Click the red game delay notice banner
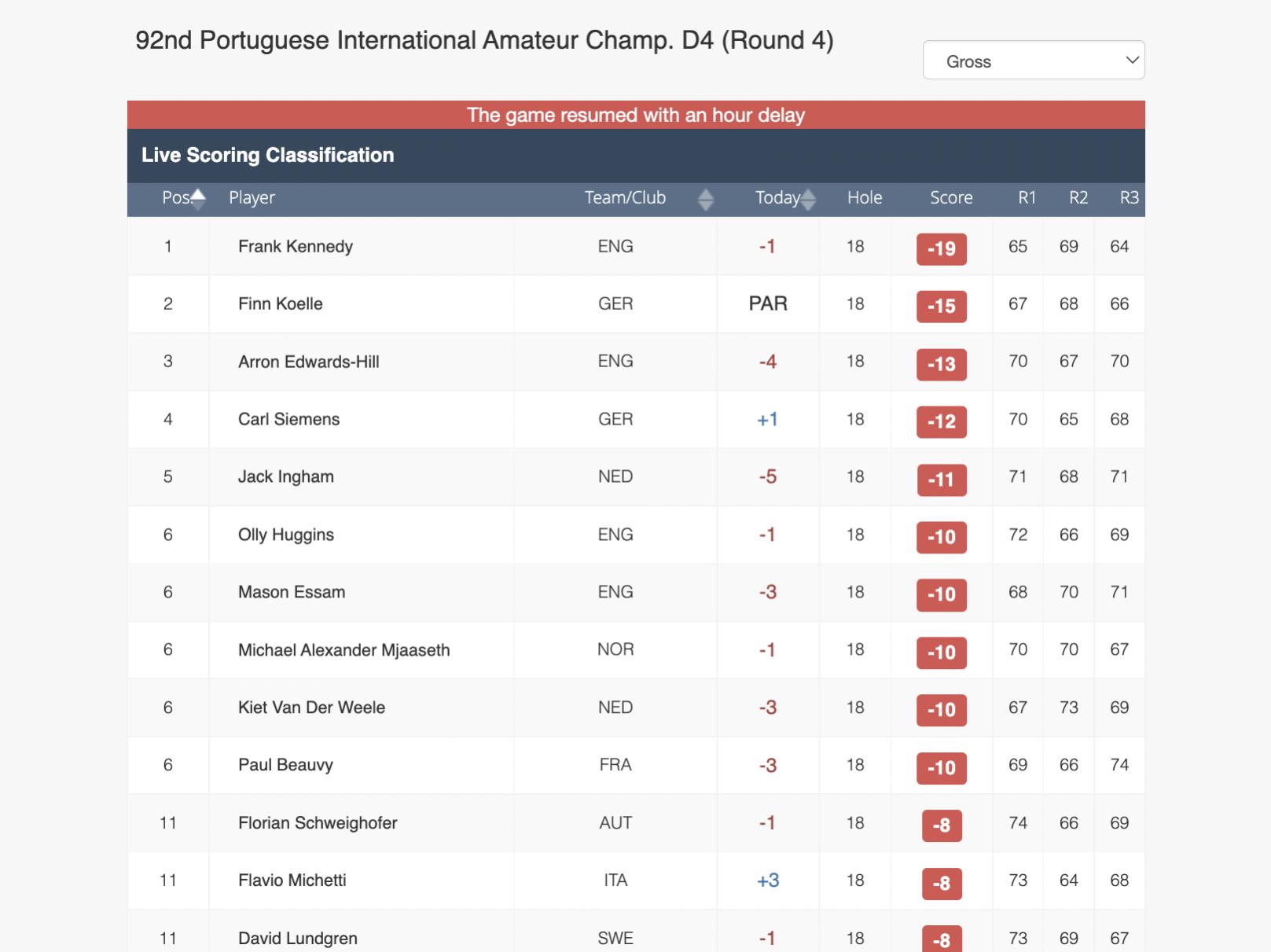 coord(635,115)
